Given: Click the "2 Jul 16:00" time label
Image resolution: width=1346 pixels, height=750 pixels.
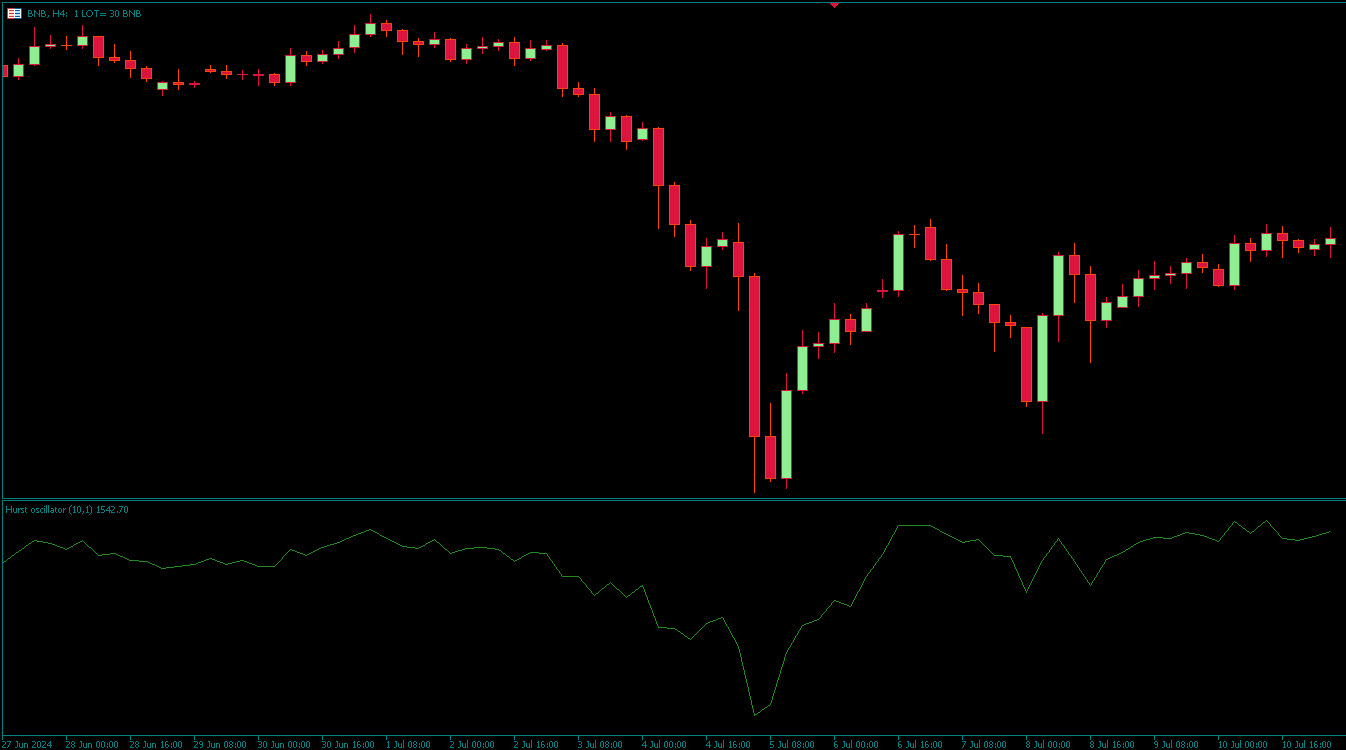Looking at the screenshot, I should coord(536,744).
